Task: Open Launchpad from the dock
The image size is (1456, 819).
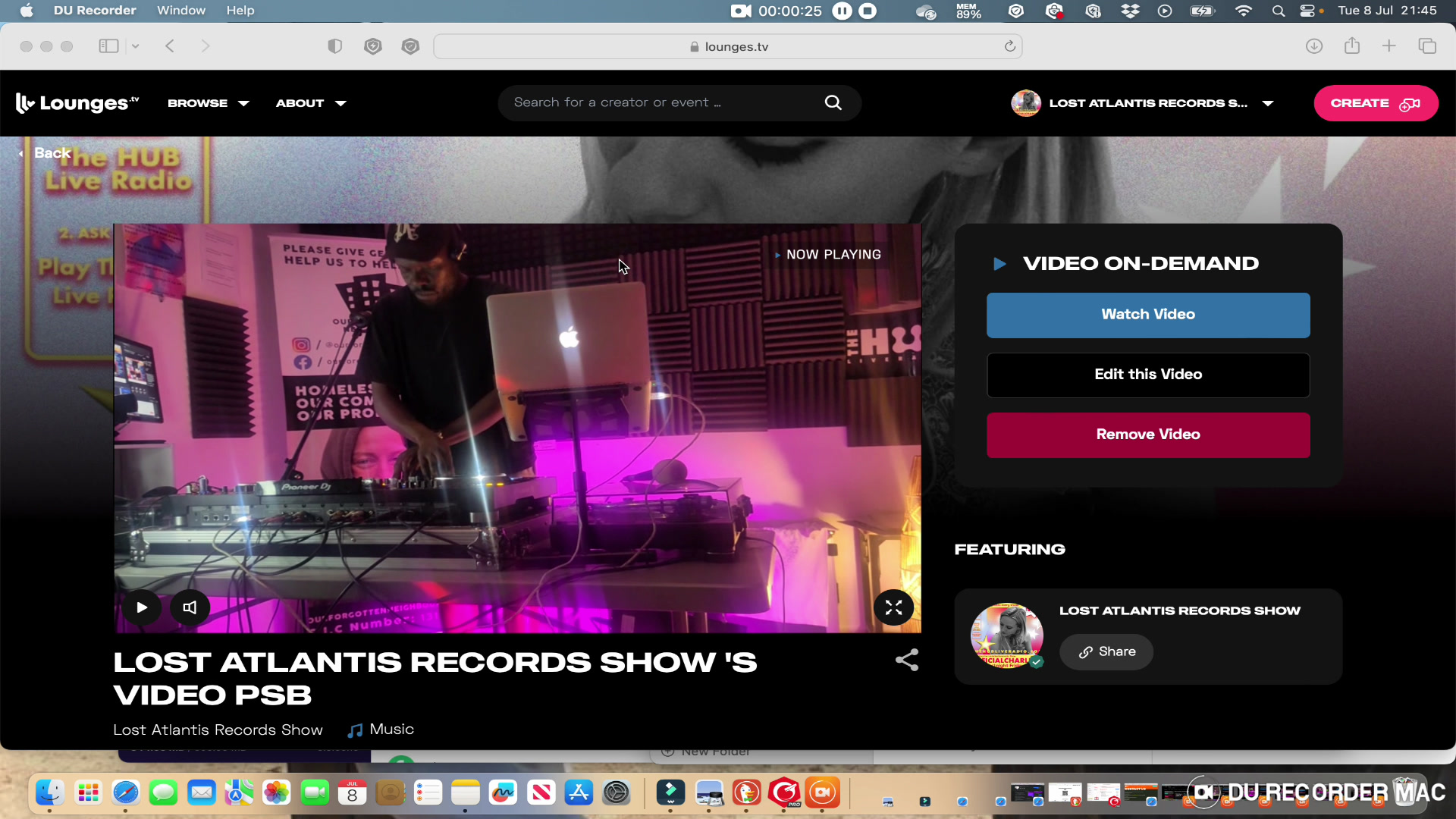Action: click(88, 793)
